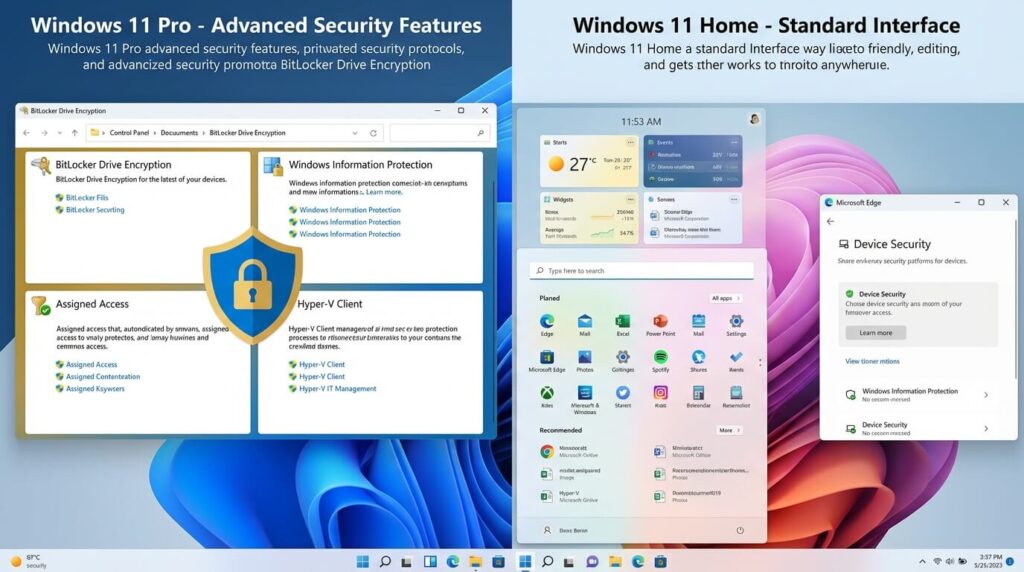The height and width of the screenshot is (572, 1024).
Task: Open the 27°C weather card
Action: coord(589,161)
